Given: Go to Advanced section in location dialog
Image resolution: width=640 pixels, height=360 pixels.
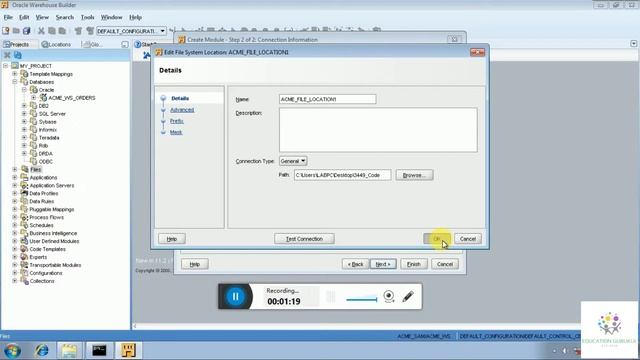Looking at the screenshot, I should coord(182,110).
